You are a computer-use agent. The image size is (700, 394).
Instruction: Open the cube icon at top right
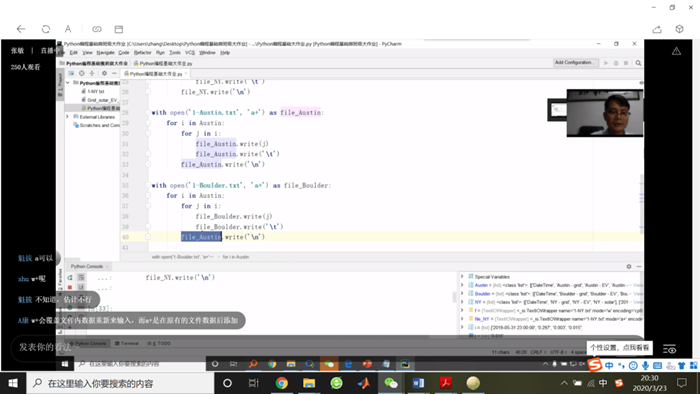[x=679, y=29]
